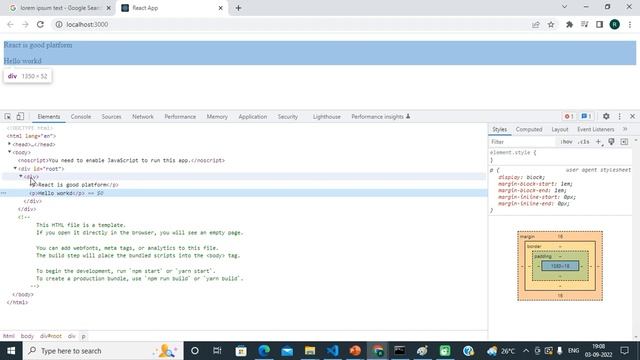Select the html lang="en" node

click(x=31, y=136)
